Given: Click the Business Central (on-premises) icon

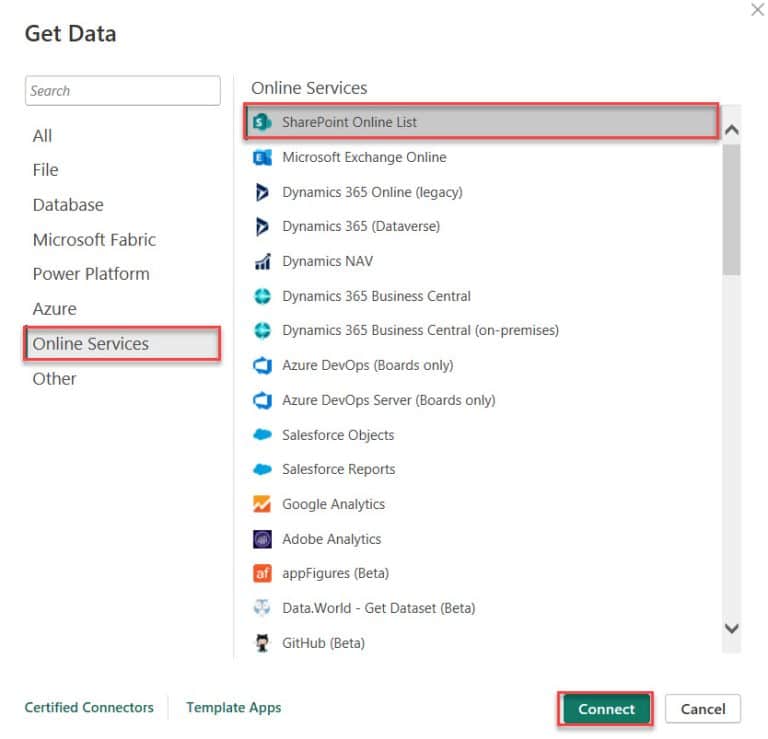Looking at the screenshot, I should point(262,331).
